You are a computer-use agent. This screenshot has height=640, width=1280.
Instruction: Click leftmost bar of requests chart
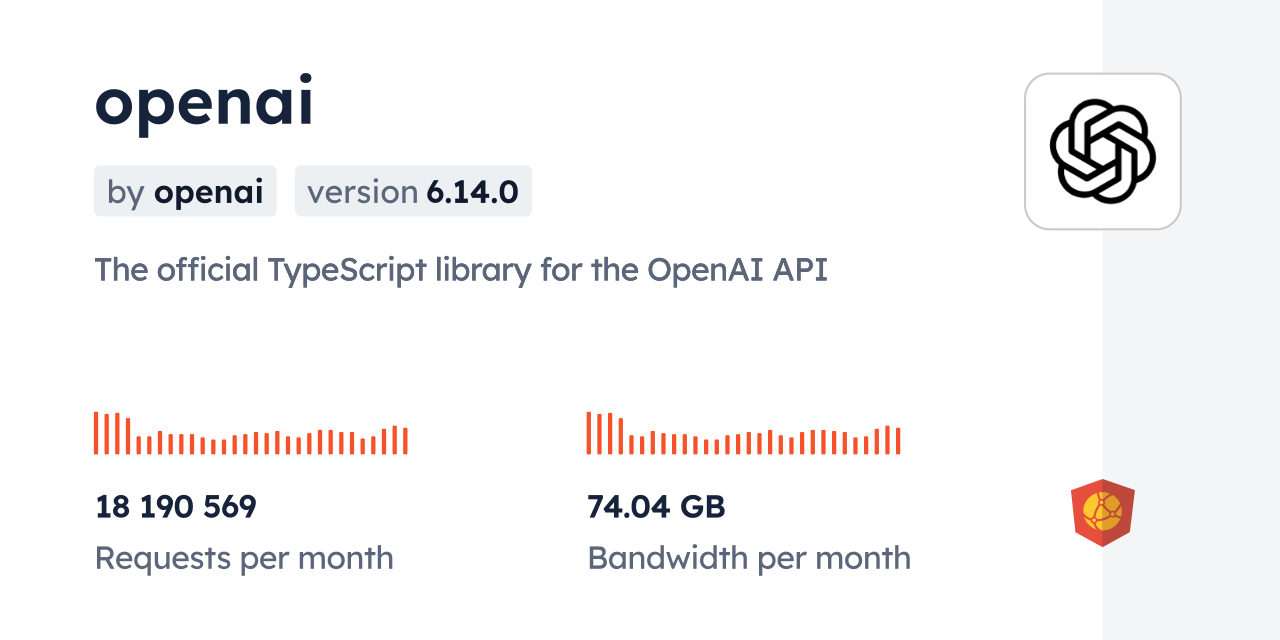96,433
